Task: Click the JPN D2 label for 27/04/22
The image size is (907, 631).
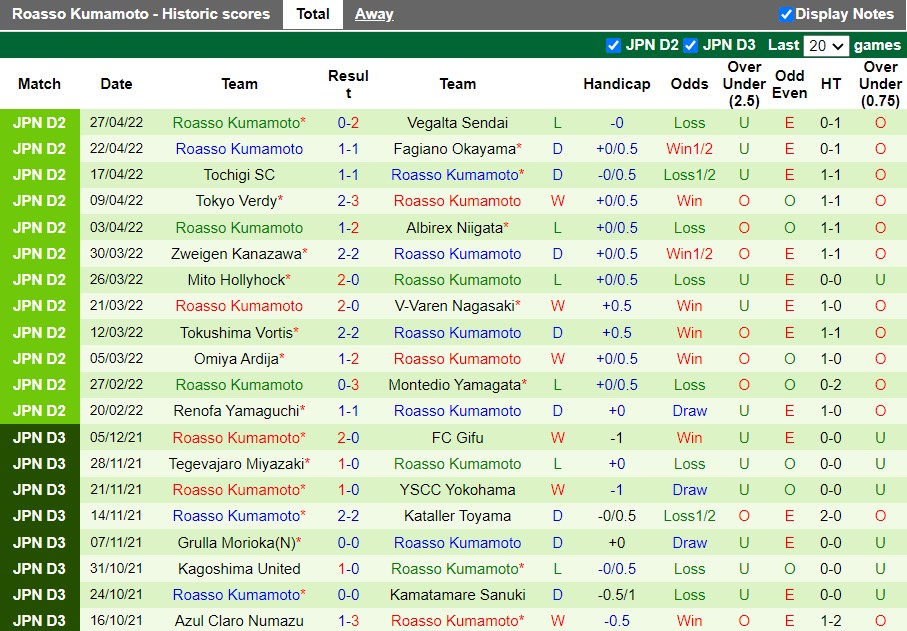Action: pyautogui.click(x=39, y=123)
